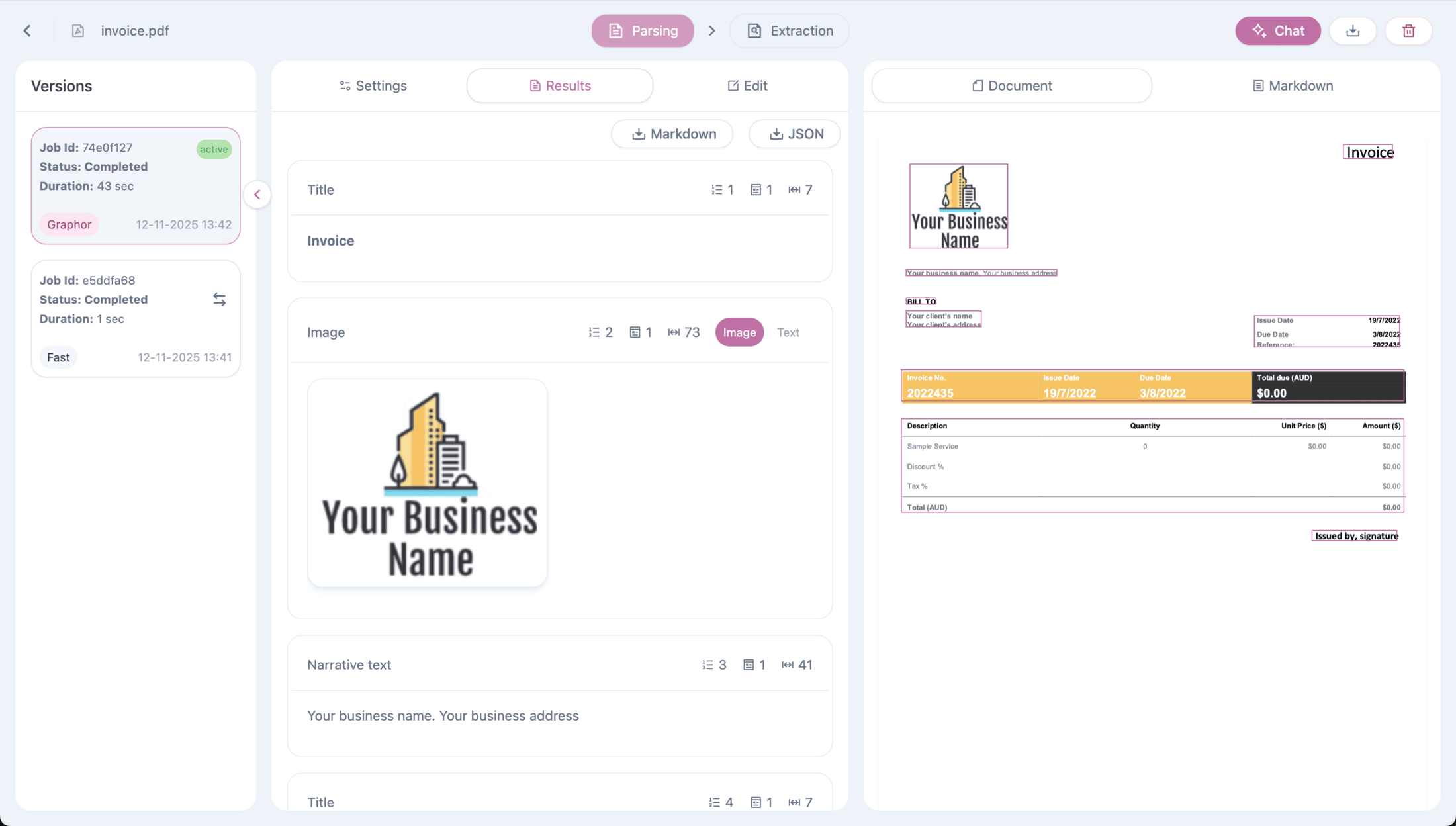Click the download icon in top bar
This screenshot has width=1456, height=826.
[x=1353, y=30]
